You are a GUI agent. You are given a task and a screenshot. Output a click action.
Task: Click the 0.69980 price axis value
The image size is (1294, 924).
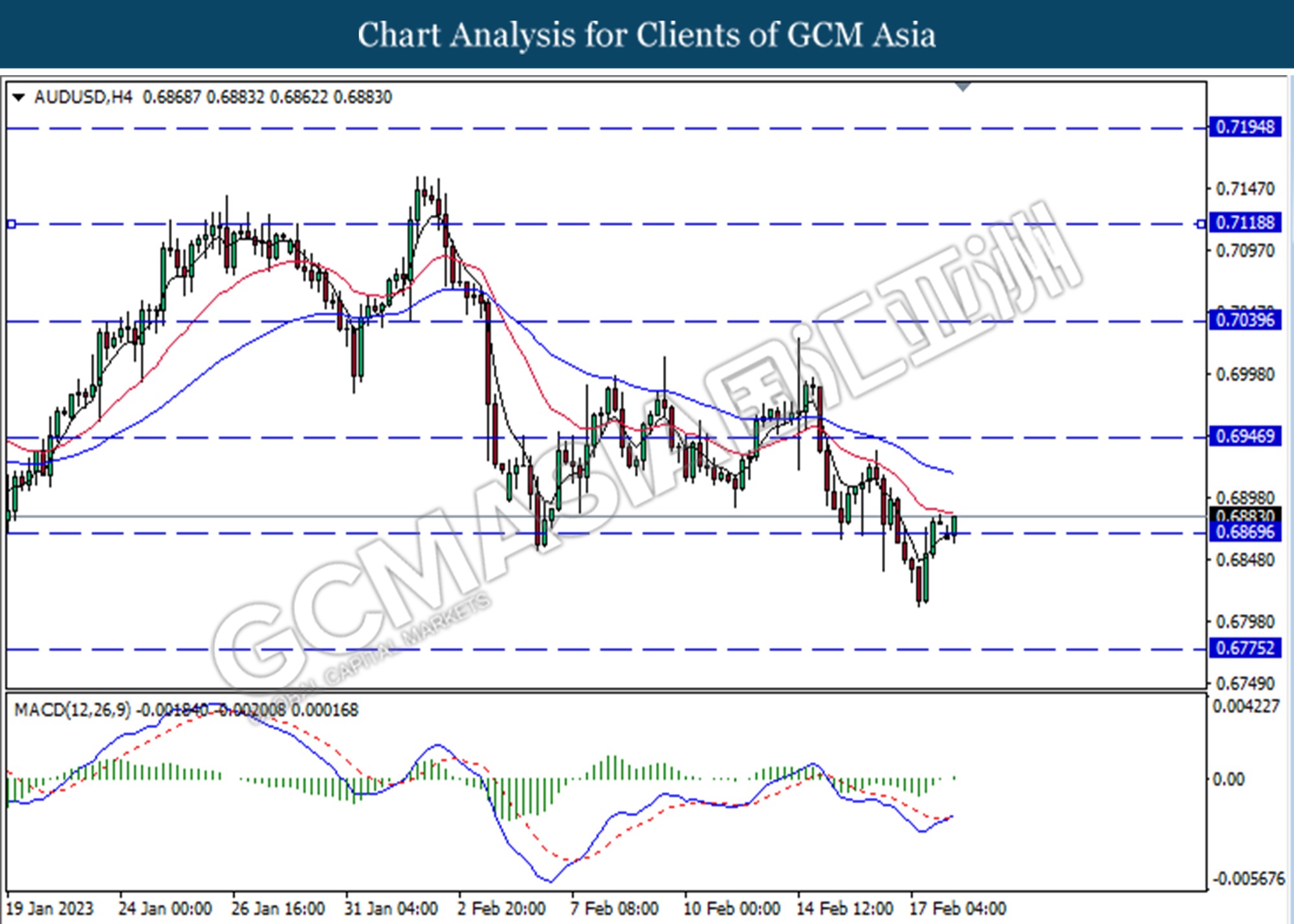[1245, 375]
